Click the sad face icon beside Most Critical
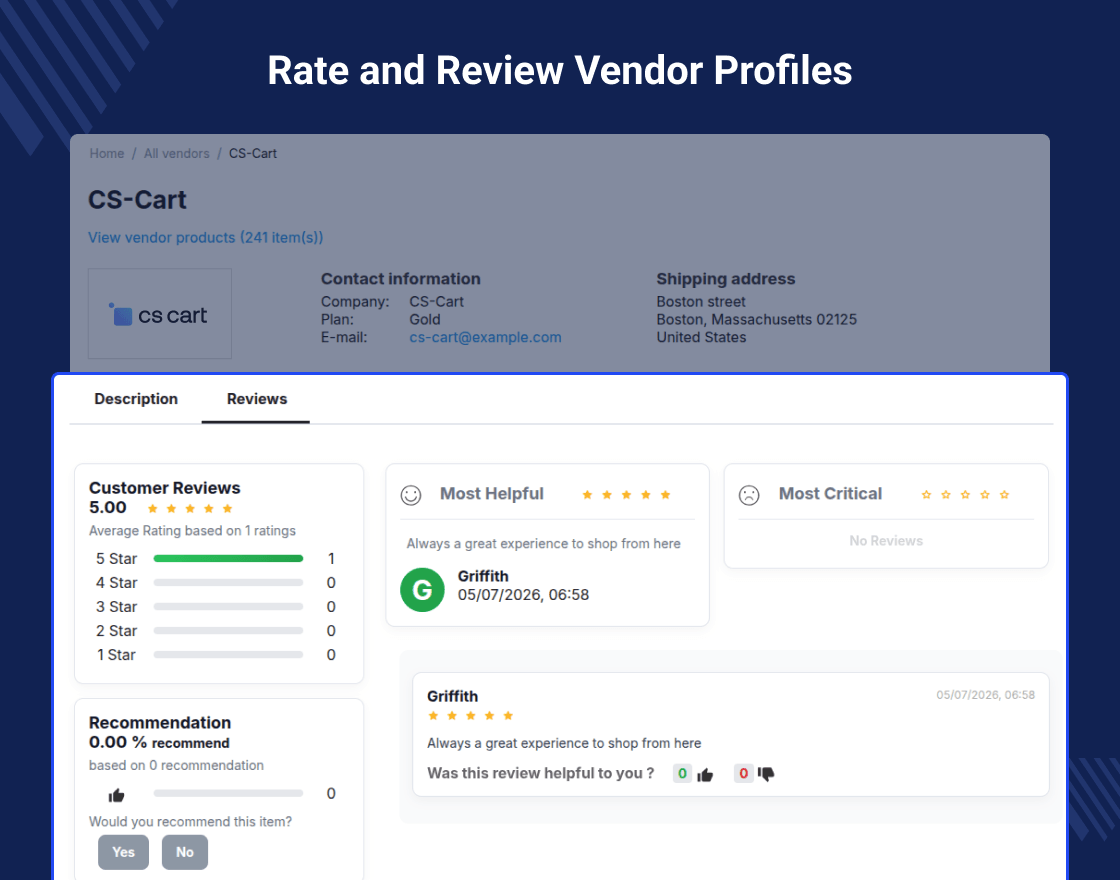1120x880 pixels. [x=749, y=495]
